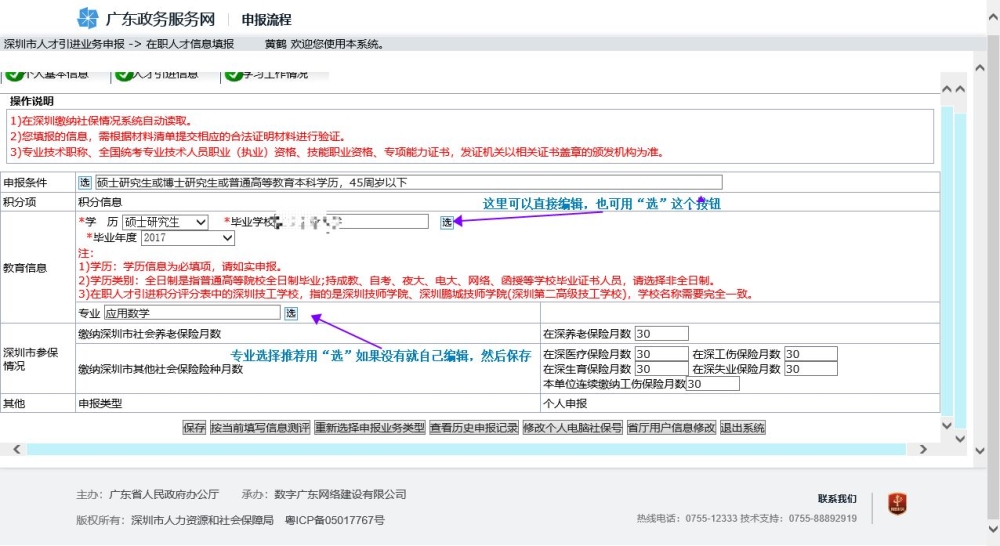Click 省厅用户信息修改 button
The image size is (1000, 546).
[671, 427]
